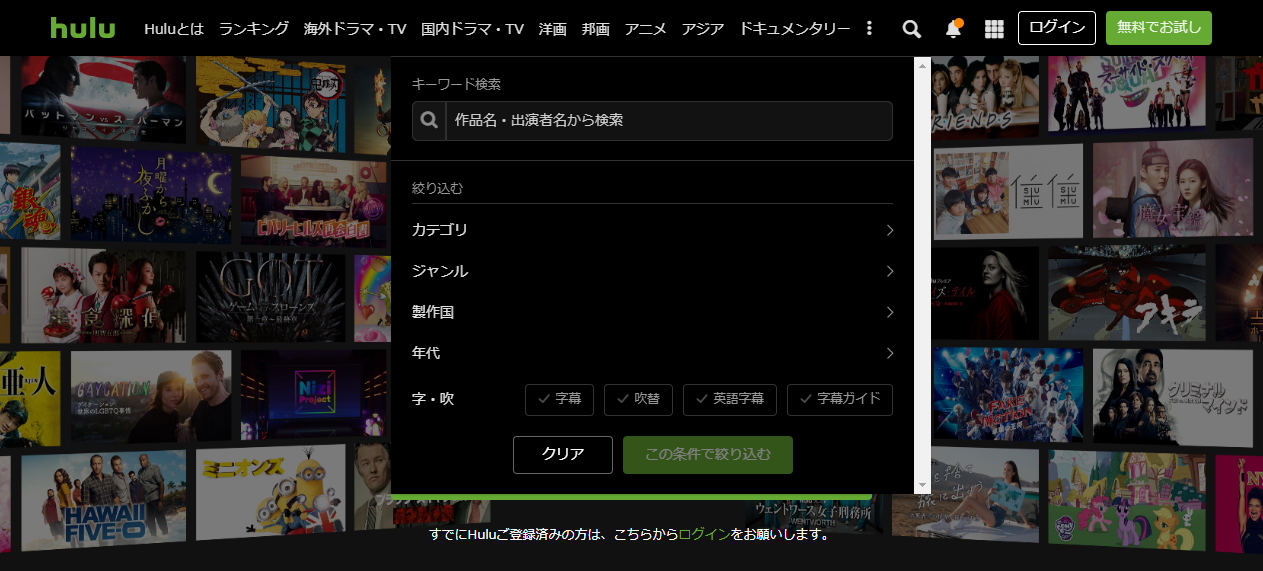This screenshot has height=571, width=1263.
Task: Toggle the 字幕ガイド filter
Action: coord(840,399)
